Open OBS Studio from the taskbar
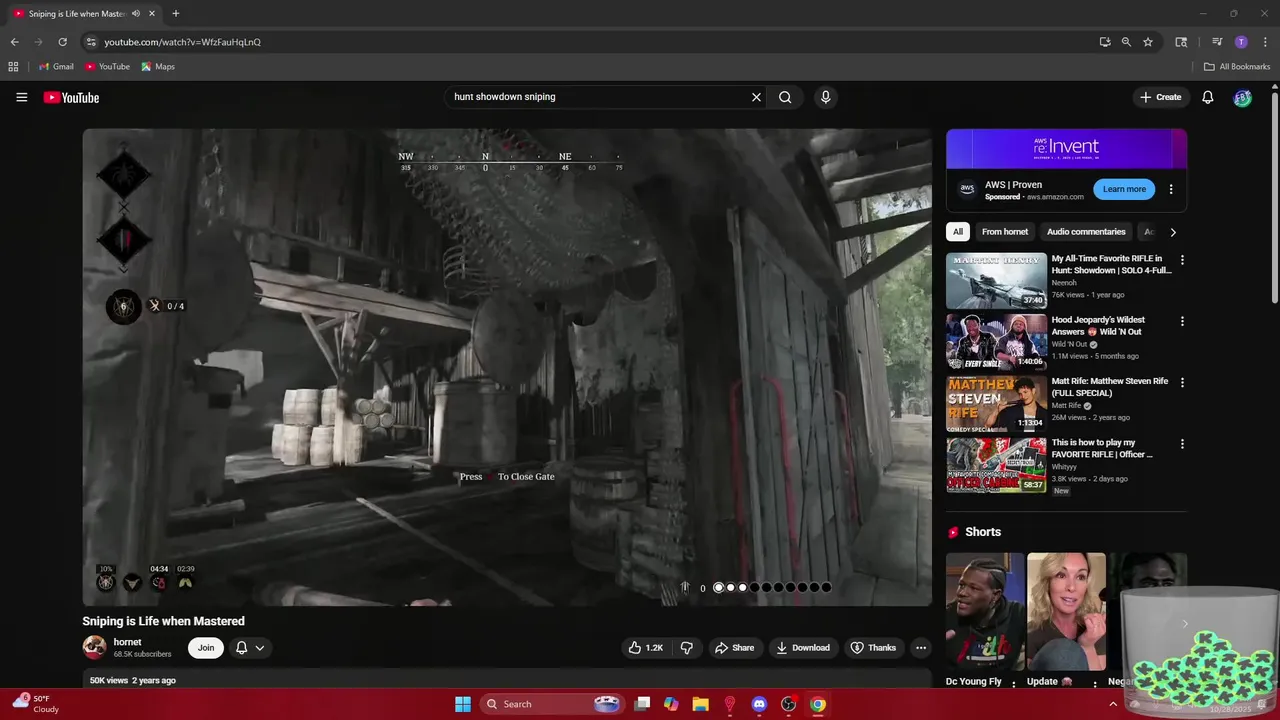1280x720 pixels. [788, 704]
